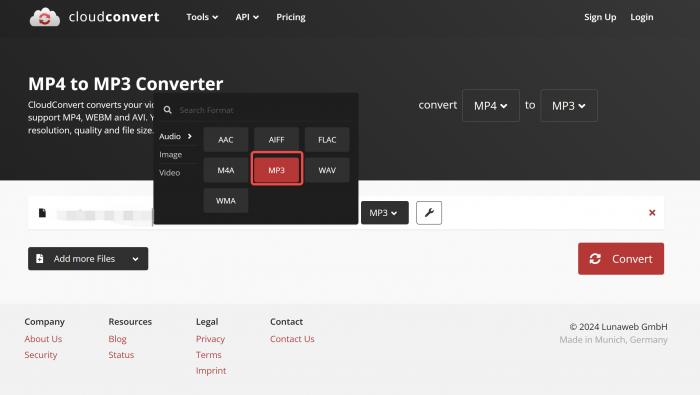Click the cloudconvert brand name text
The image size is (700, 395).
114,17
